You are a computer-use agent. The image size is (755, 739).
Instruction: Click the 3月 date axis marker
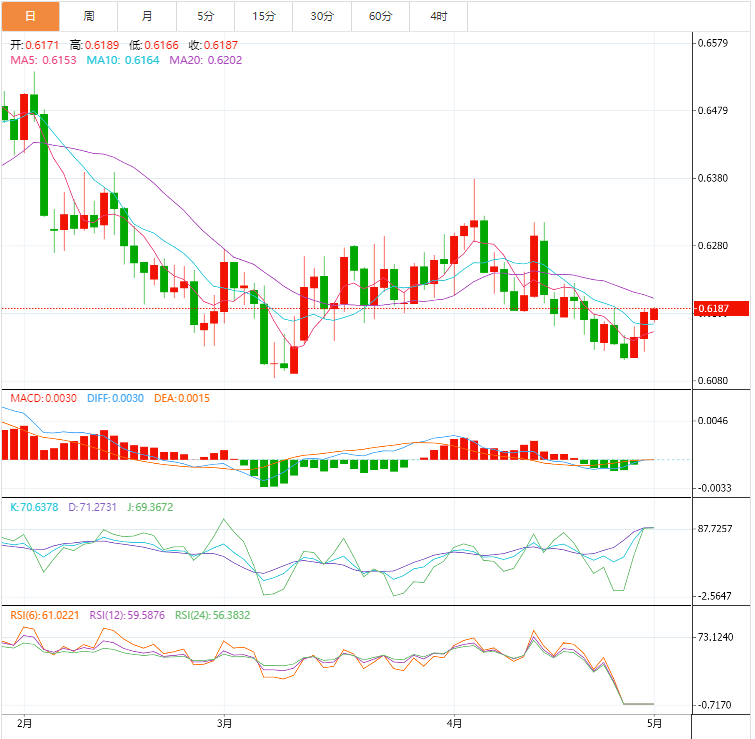[224, 723]
